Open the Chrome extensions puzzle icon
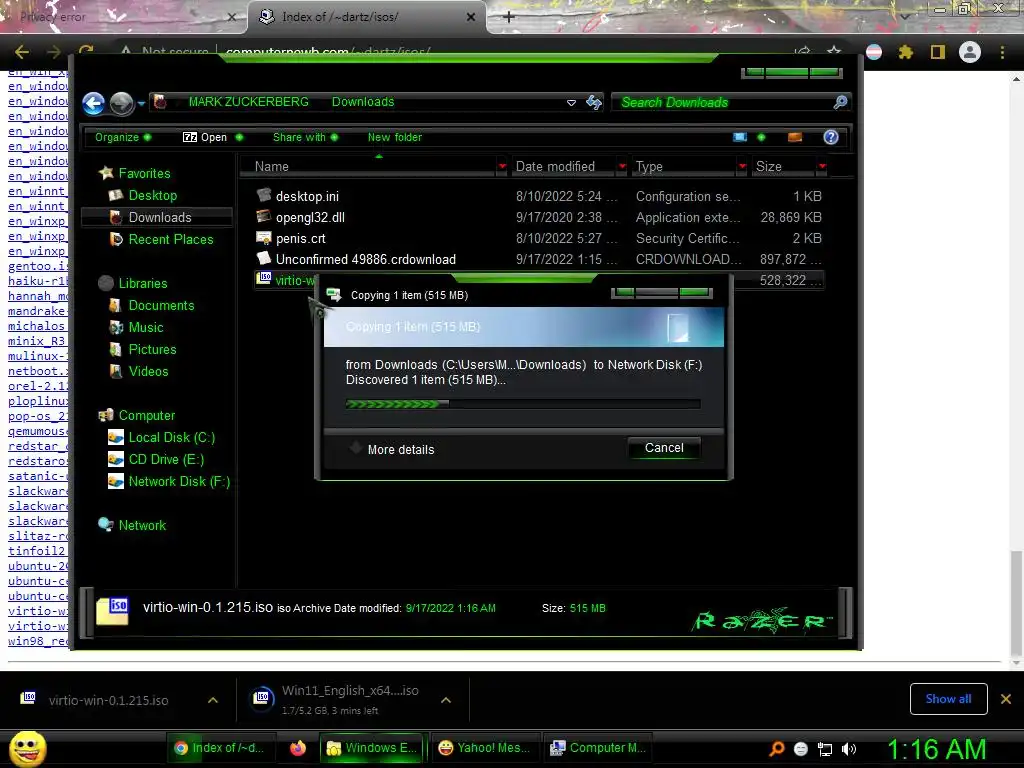This screenshot has height=768, width=1024. (906, 52)
